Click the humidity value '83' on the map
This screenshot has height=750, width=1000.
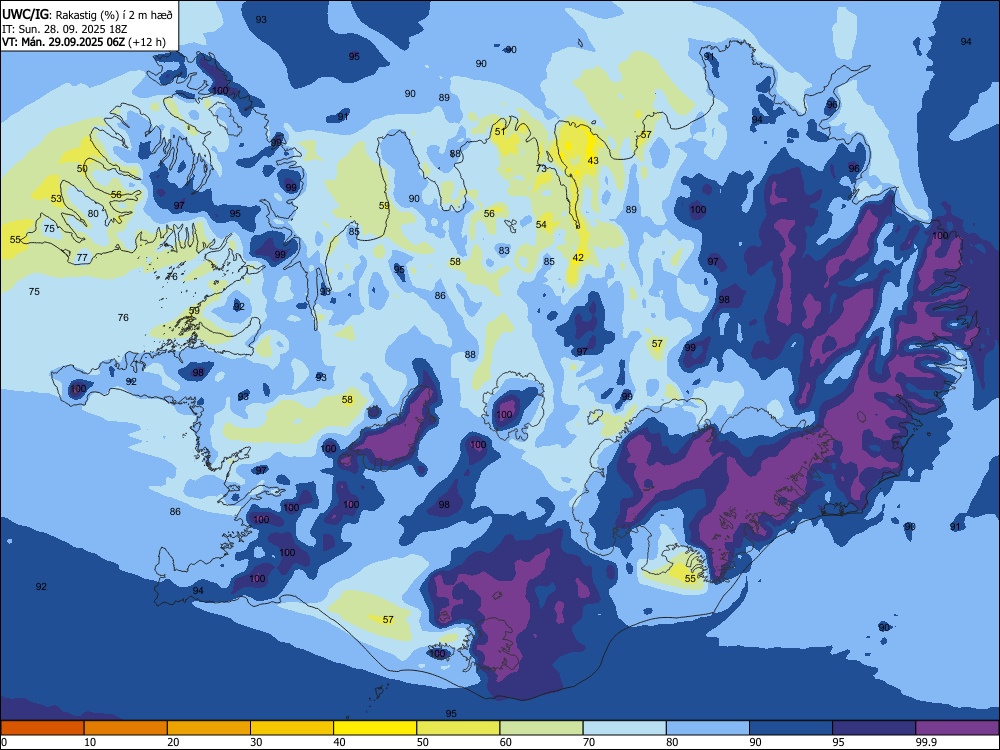[x=504, y=251]
